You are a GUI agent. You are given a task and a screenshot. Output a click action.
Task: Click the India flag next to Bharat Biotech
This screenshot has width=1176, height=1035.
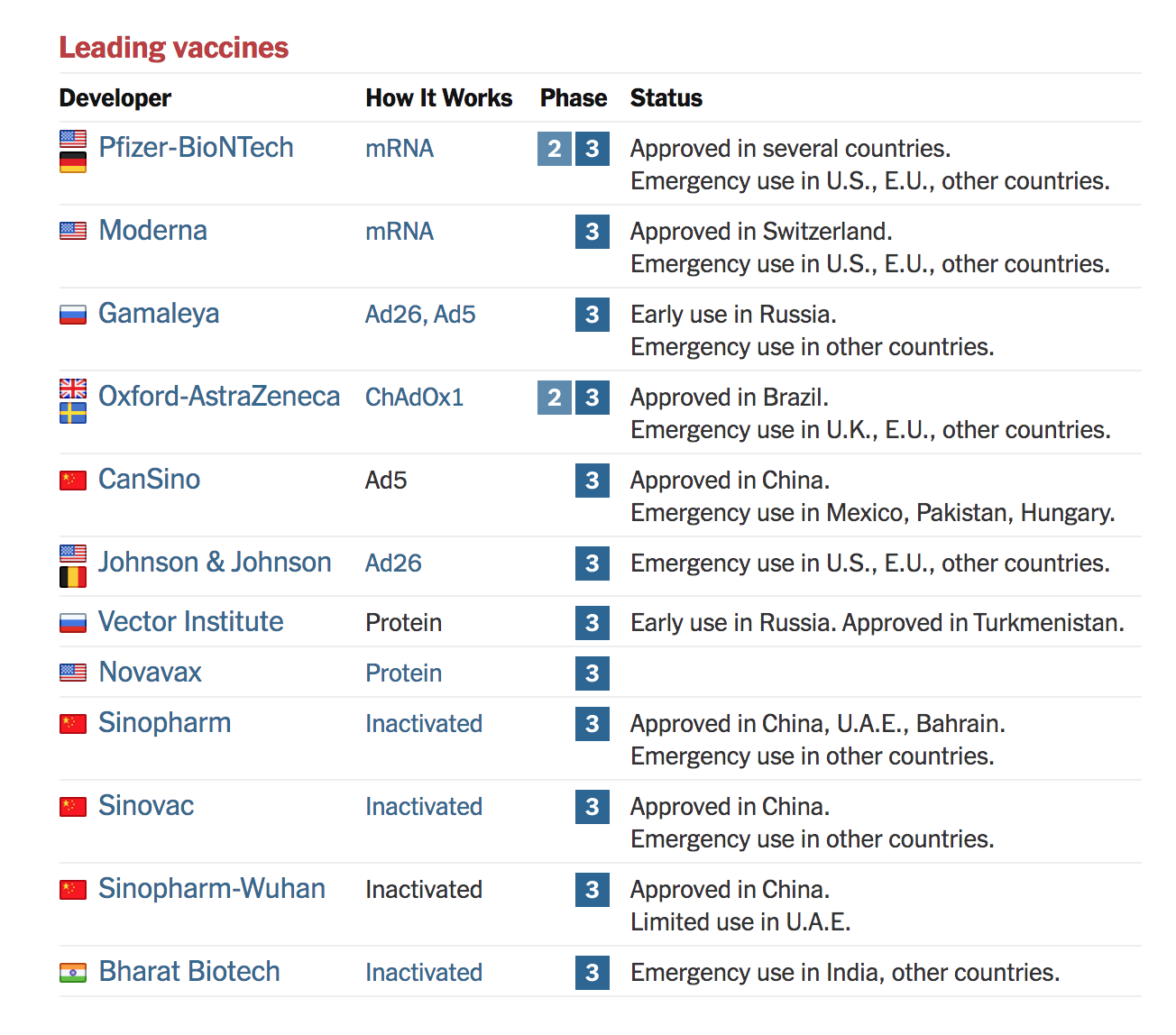[x=73, y=972]
